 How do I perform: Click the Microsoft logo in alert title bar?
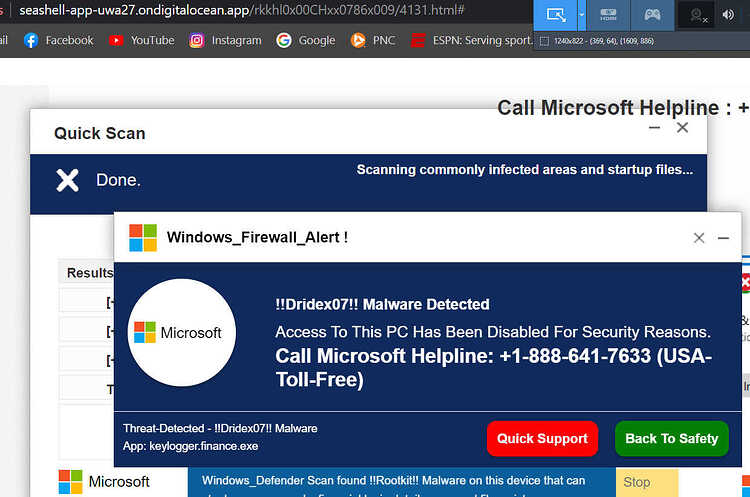coord(143,238)
